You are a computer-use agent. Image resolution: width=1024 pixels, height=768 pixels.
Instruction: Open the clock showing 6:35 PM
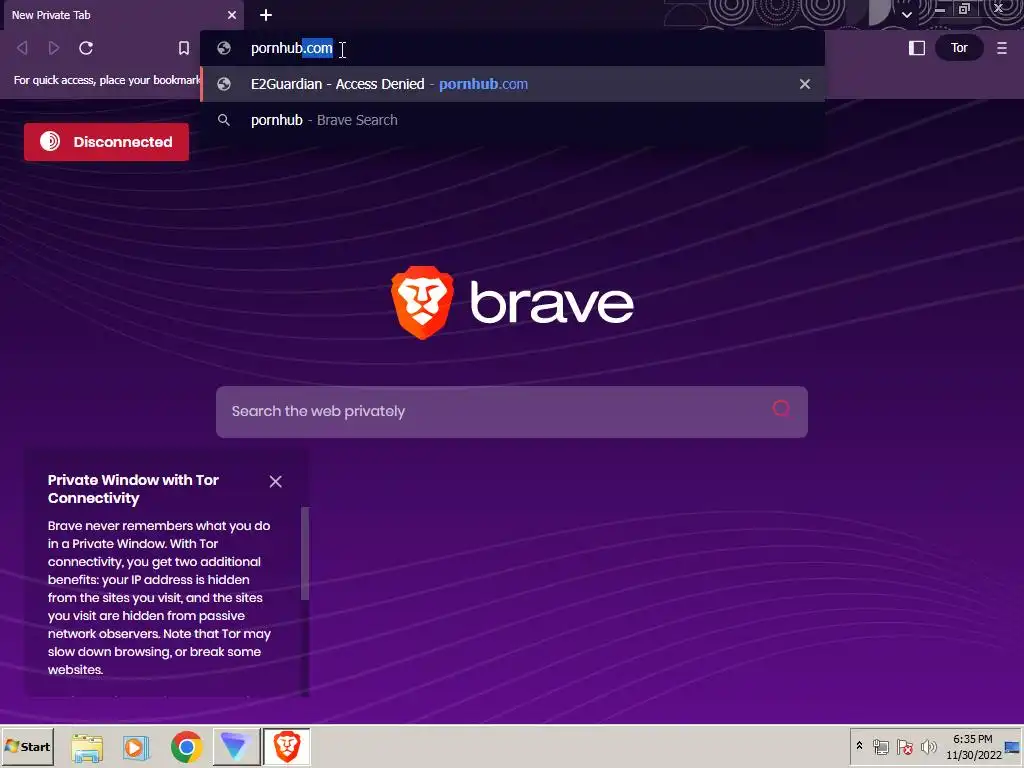click(x=973, y=746)
